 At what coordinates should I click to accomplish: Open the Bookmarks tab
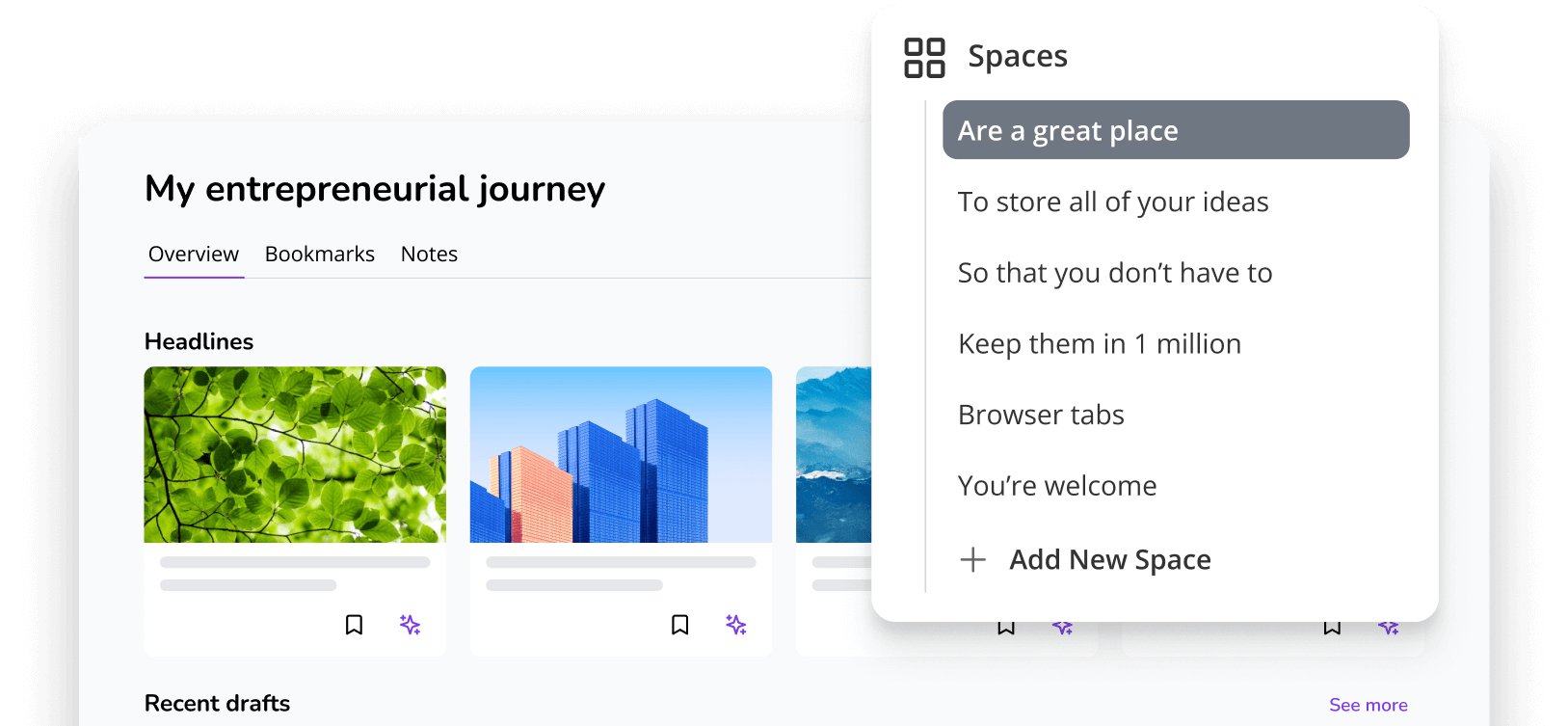320,255
